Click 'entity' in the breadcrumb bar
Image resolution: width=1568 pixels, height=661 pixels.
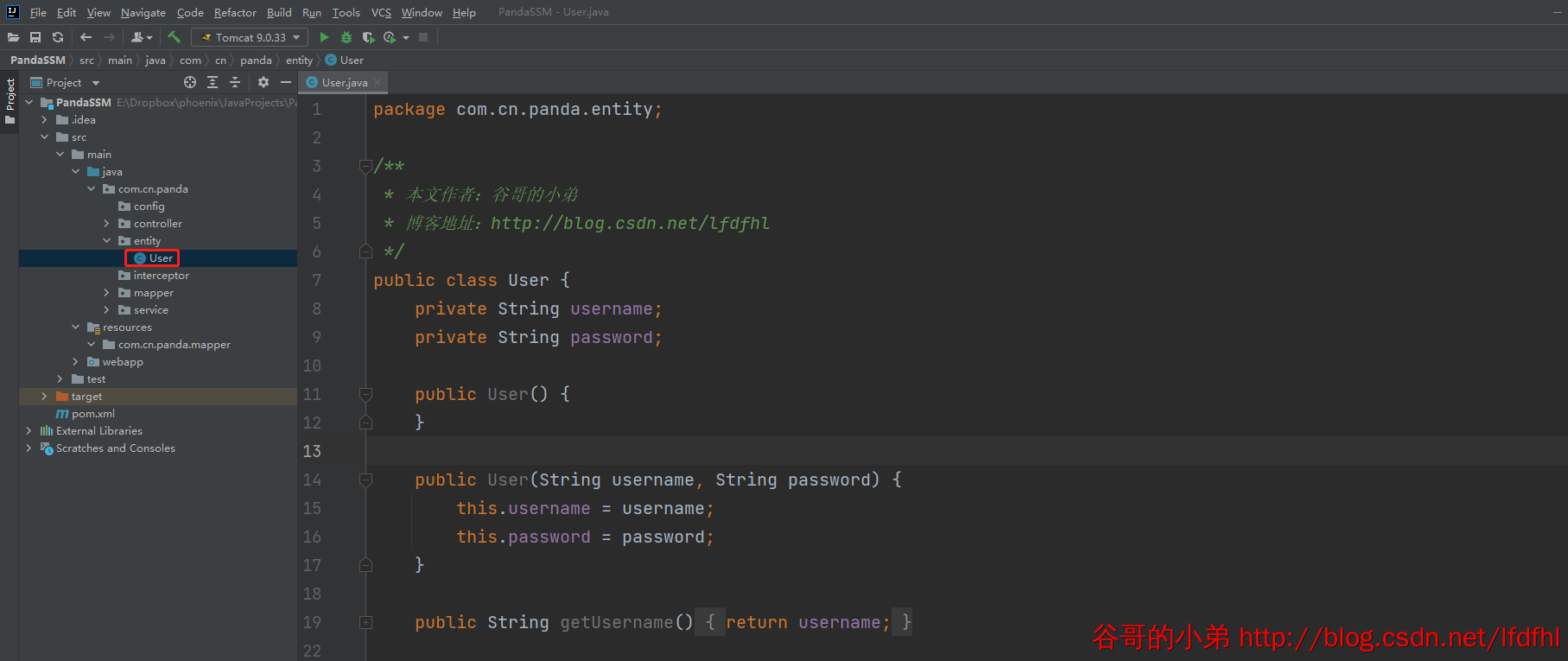(299, 60)
